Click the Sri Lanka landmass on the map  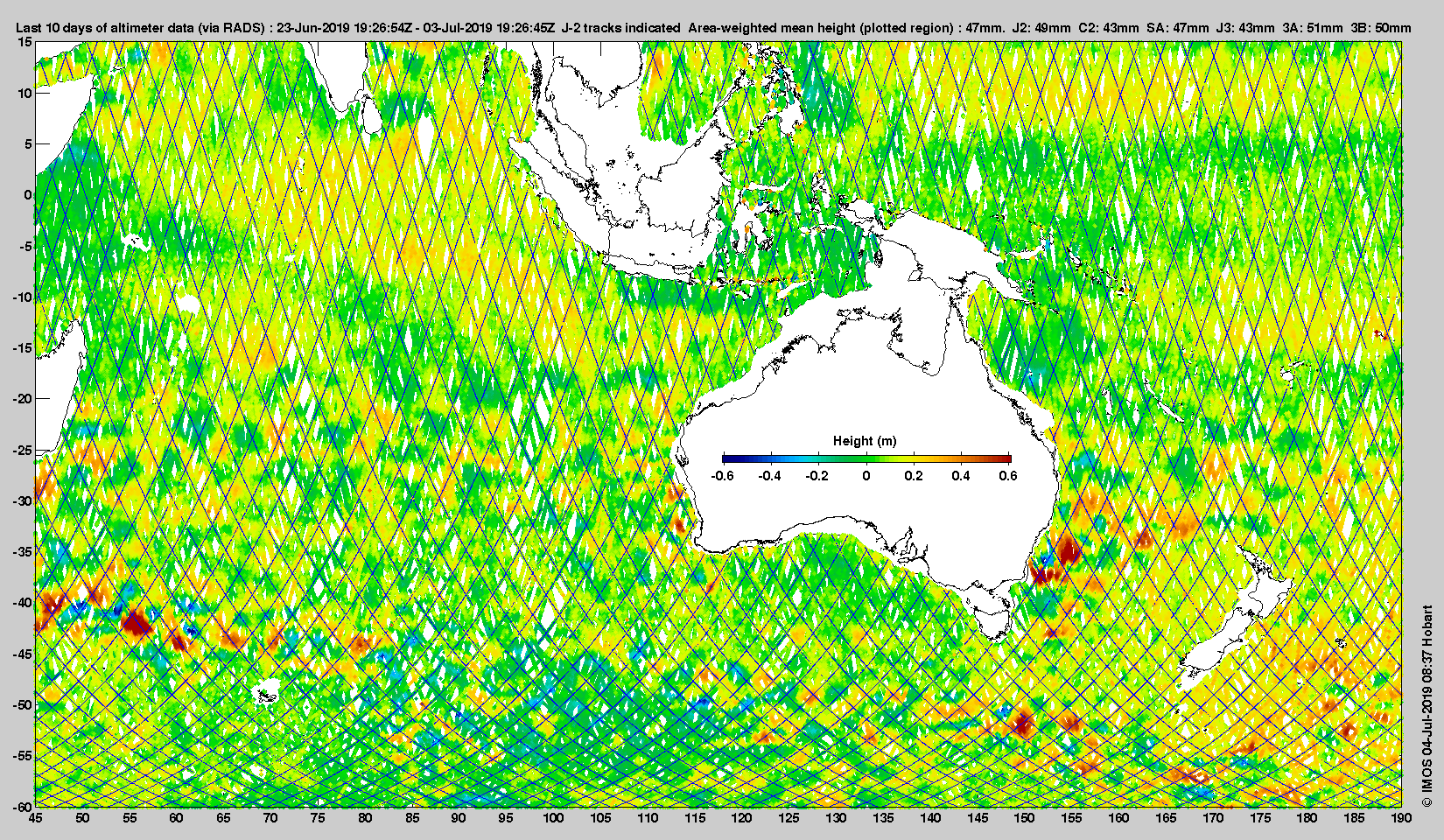[x=371, y=114]
